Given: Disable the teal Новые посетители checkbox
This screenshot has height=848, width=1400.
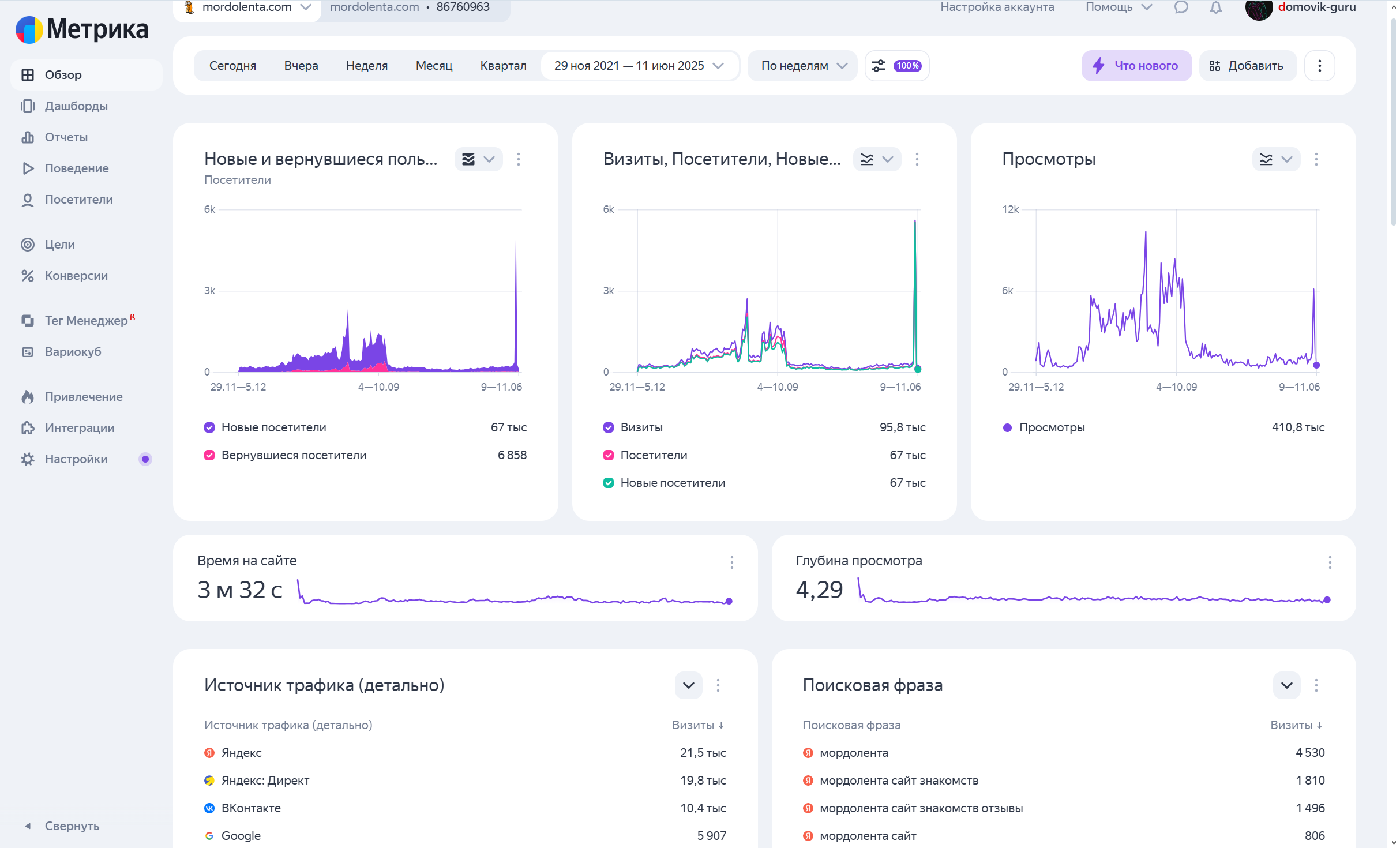Looking at the screenshot, I should pos(608,483).
